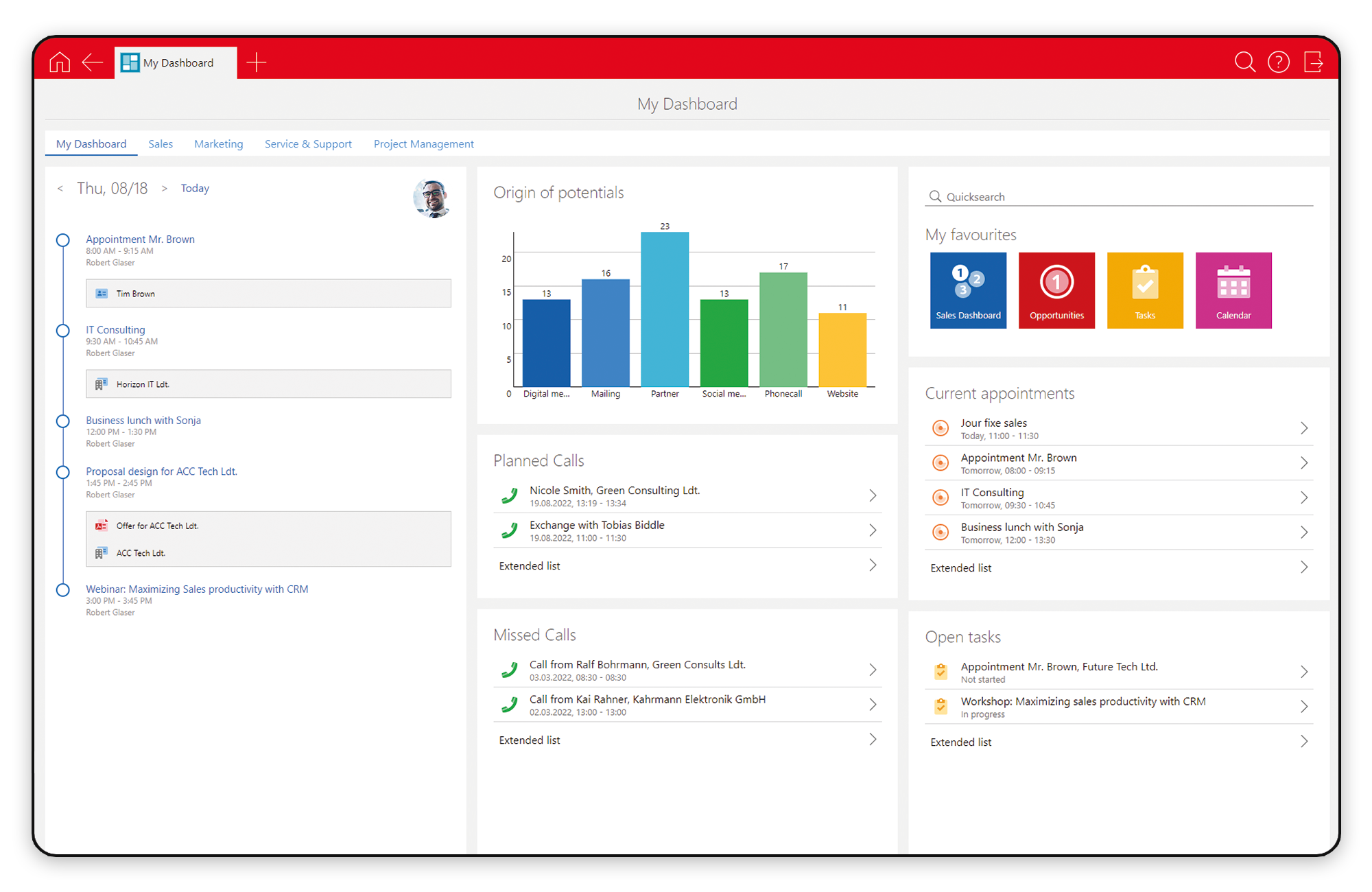This screenshot has width=1372, height=892.
Task: Open search via magnifier icon in header
Action: point(1244,62)
